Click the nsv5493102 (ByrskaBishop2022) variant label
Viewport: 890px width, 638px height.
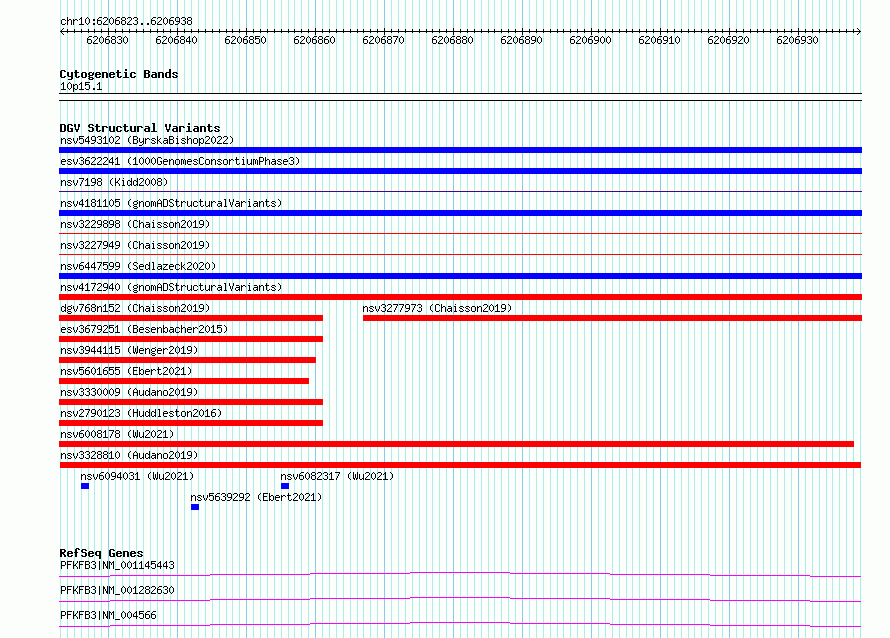(147, 140)
